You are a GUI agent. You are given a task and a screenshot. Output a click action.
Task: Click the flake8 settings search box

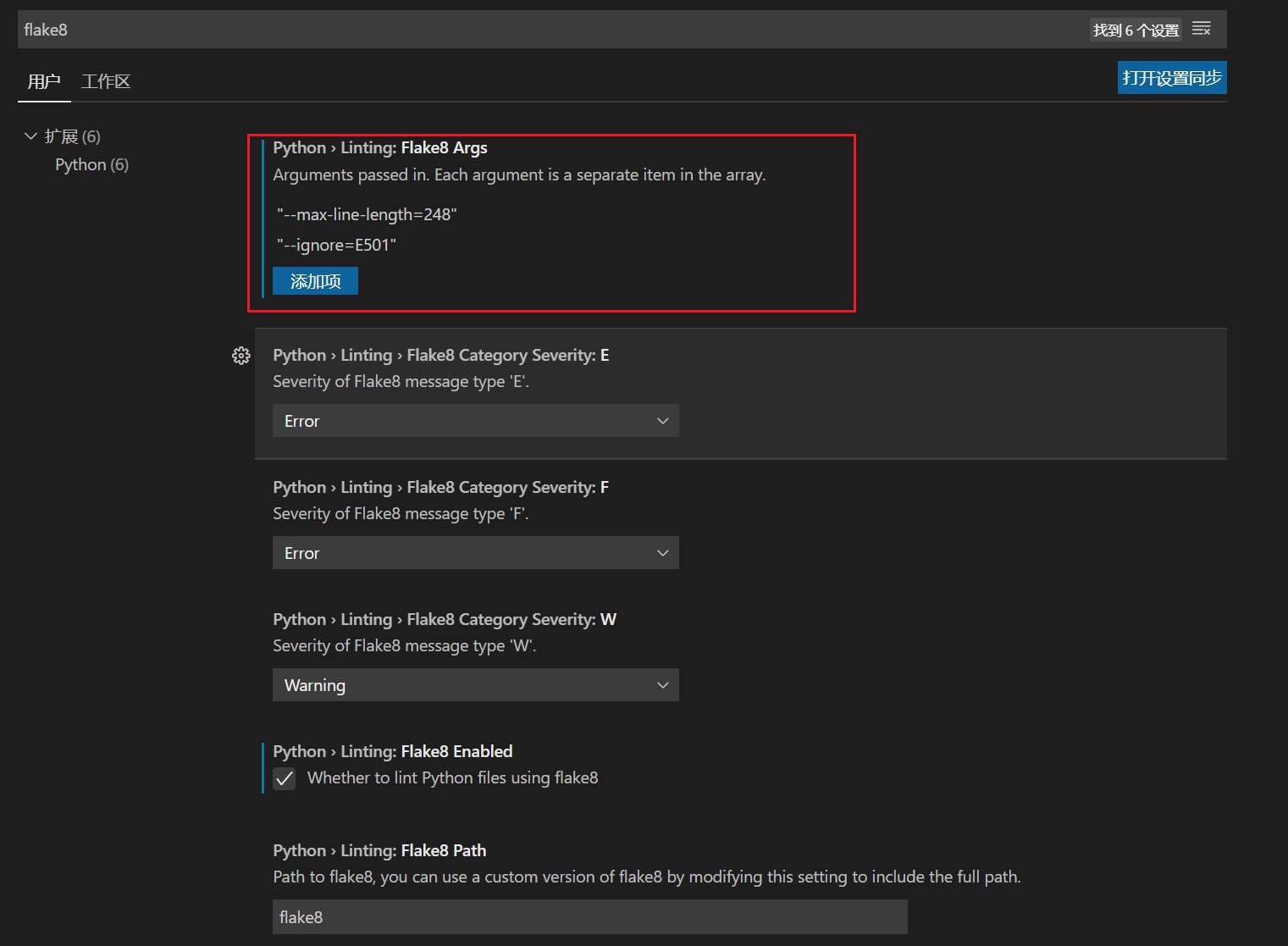pyautogui.click(x=542, y=30)
